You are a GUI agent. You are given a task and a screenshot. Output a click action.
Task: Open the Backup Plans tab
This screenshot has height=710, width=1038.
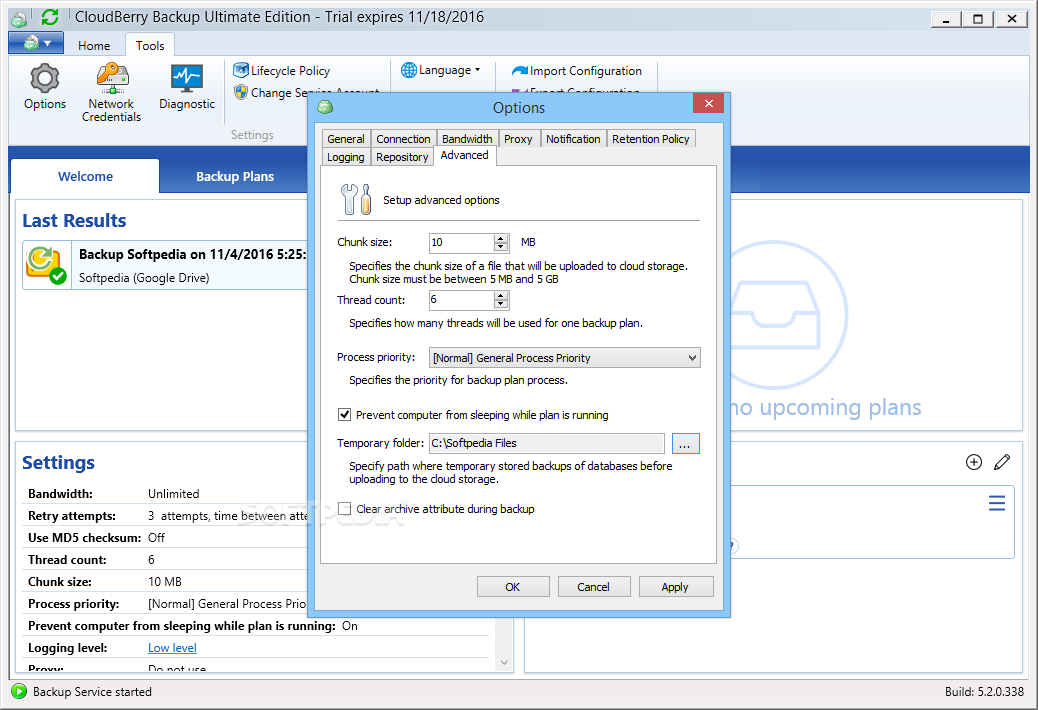pos(235,177)
